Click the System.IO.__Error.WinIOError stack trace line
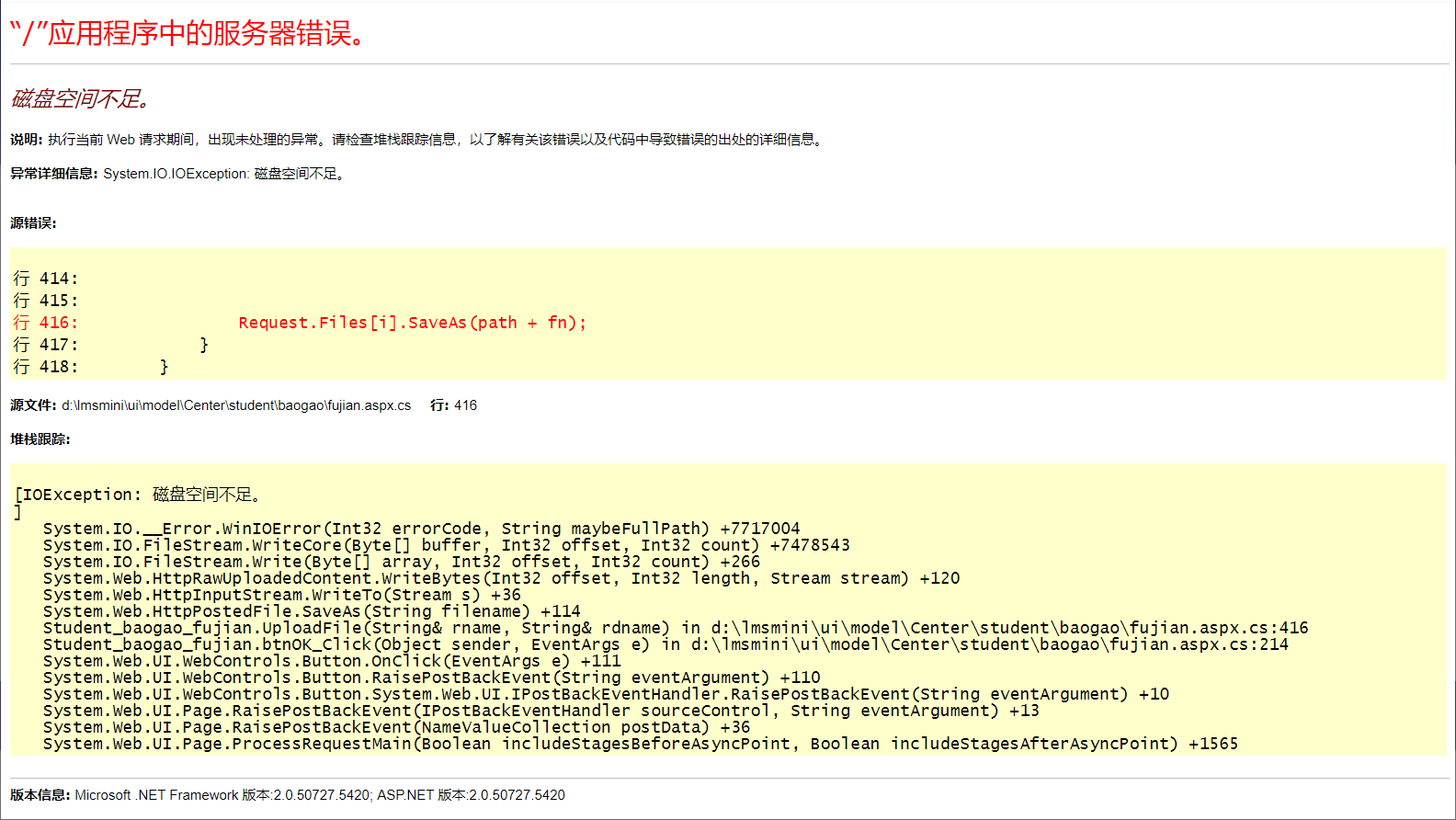 [421, 529]
